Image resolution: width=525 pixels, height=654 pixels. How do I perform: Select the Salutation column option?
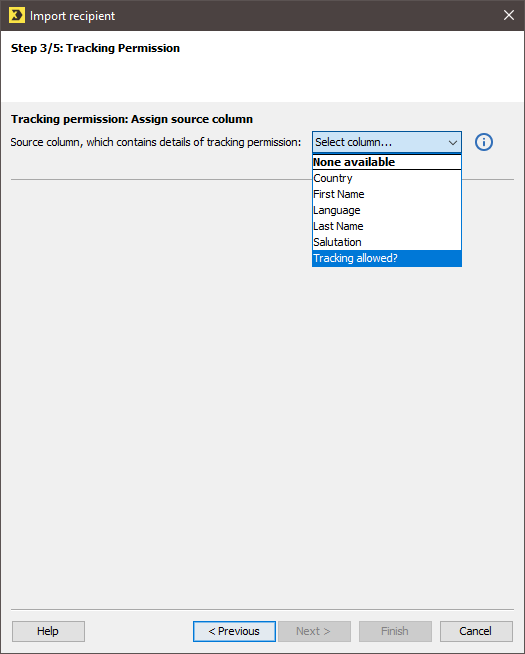(x=387, y=242)
